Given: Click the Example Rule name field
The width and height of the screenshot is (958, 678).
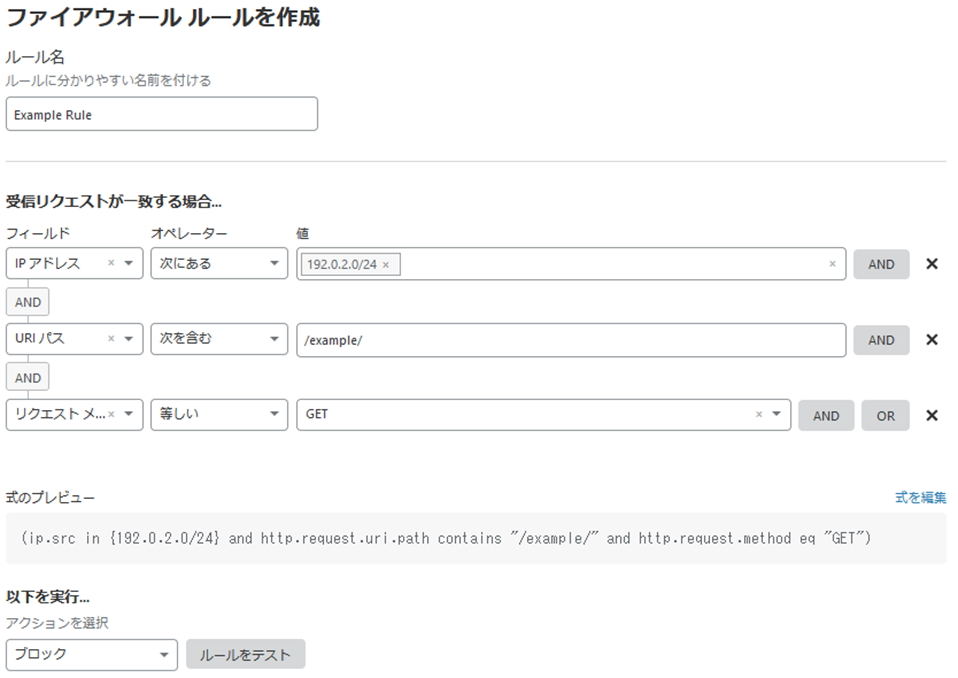Looking at the screenshot, I should point(161,113).
